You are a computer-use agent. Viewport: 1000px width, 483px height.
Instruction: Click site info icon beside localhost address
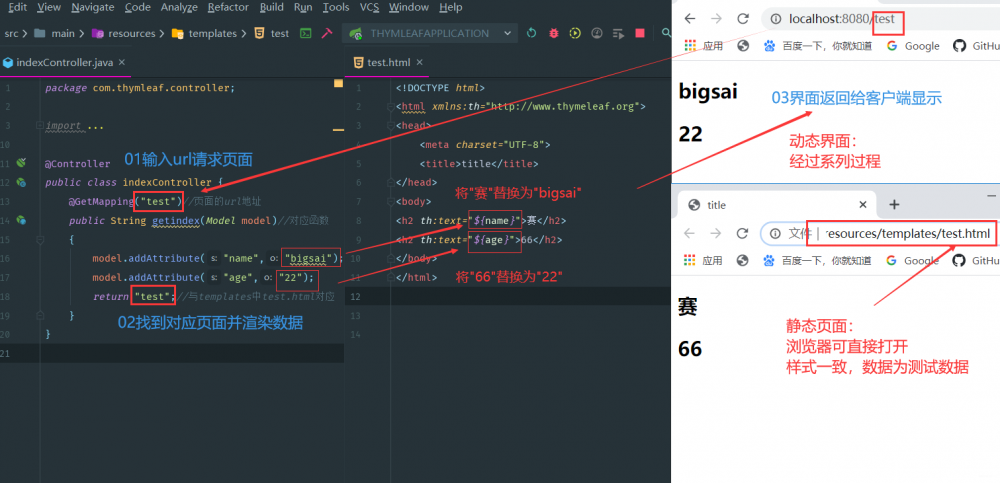[x=776, y=19]
